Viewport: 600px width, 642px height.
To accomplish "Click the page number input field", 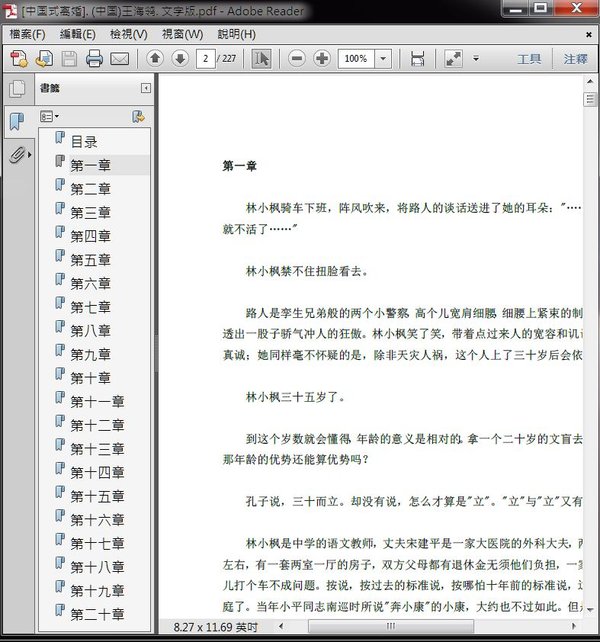I will [206, 59].
